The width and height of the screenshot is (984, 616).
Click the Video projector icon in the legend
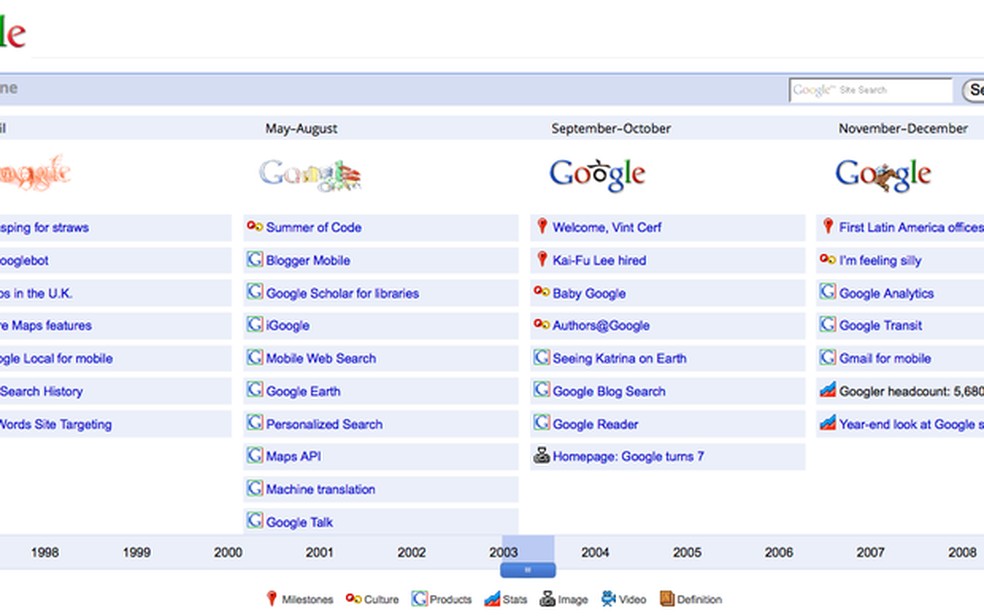[x=610, y=598]
